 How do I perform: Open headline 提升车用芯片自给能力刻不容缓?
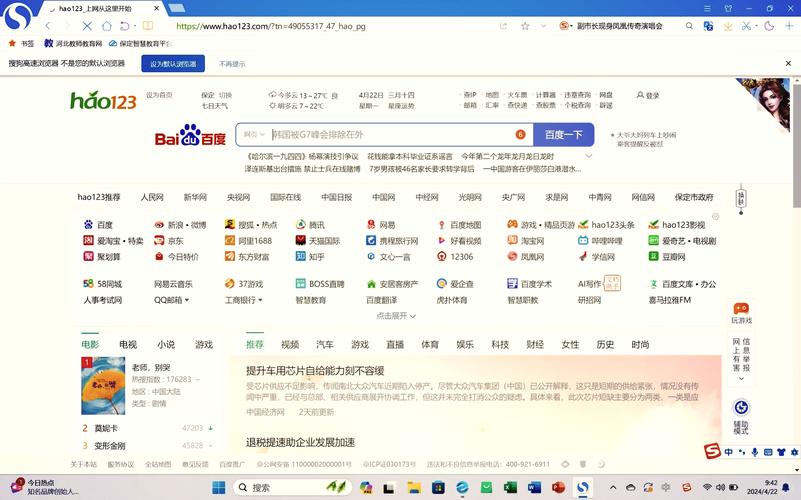[x=315, y=371]
